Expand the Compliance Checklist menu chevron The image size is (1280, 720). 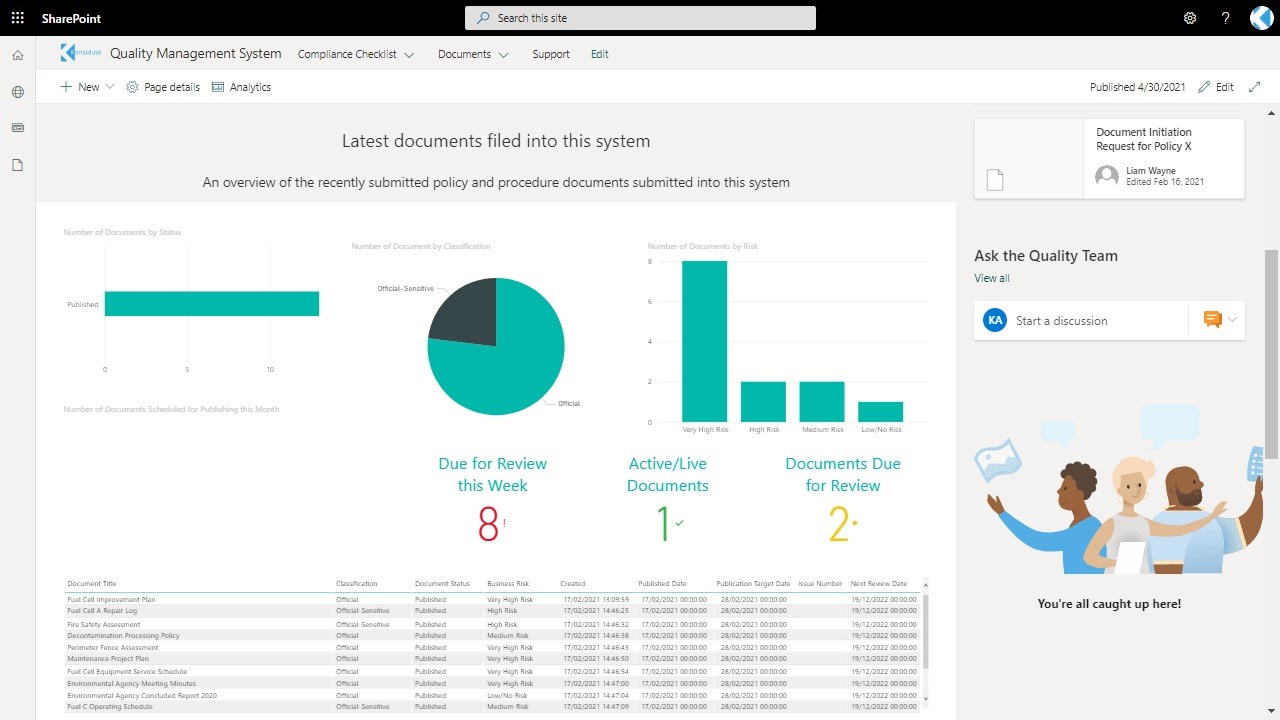coord(409,55)
